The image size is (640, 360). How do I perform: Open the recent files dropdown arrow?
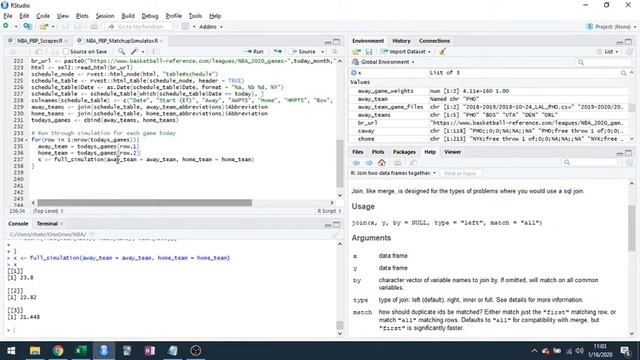coord(53,27)
